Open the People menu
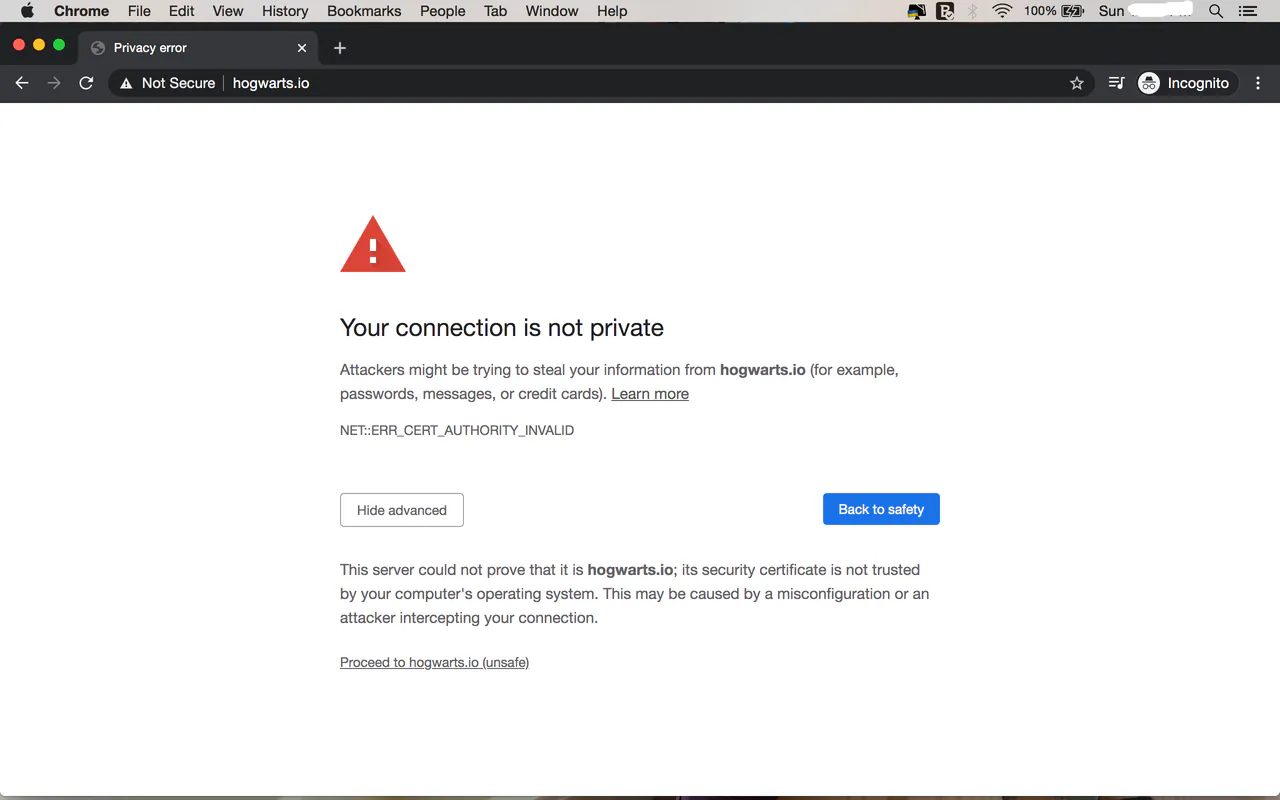The width and height of the screenshot is (1280, 800). coord(443,11)
